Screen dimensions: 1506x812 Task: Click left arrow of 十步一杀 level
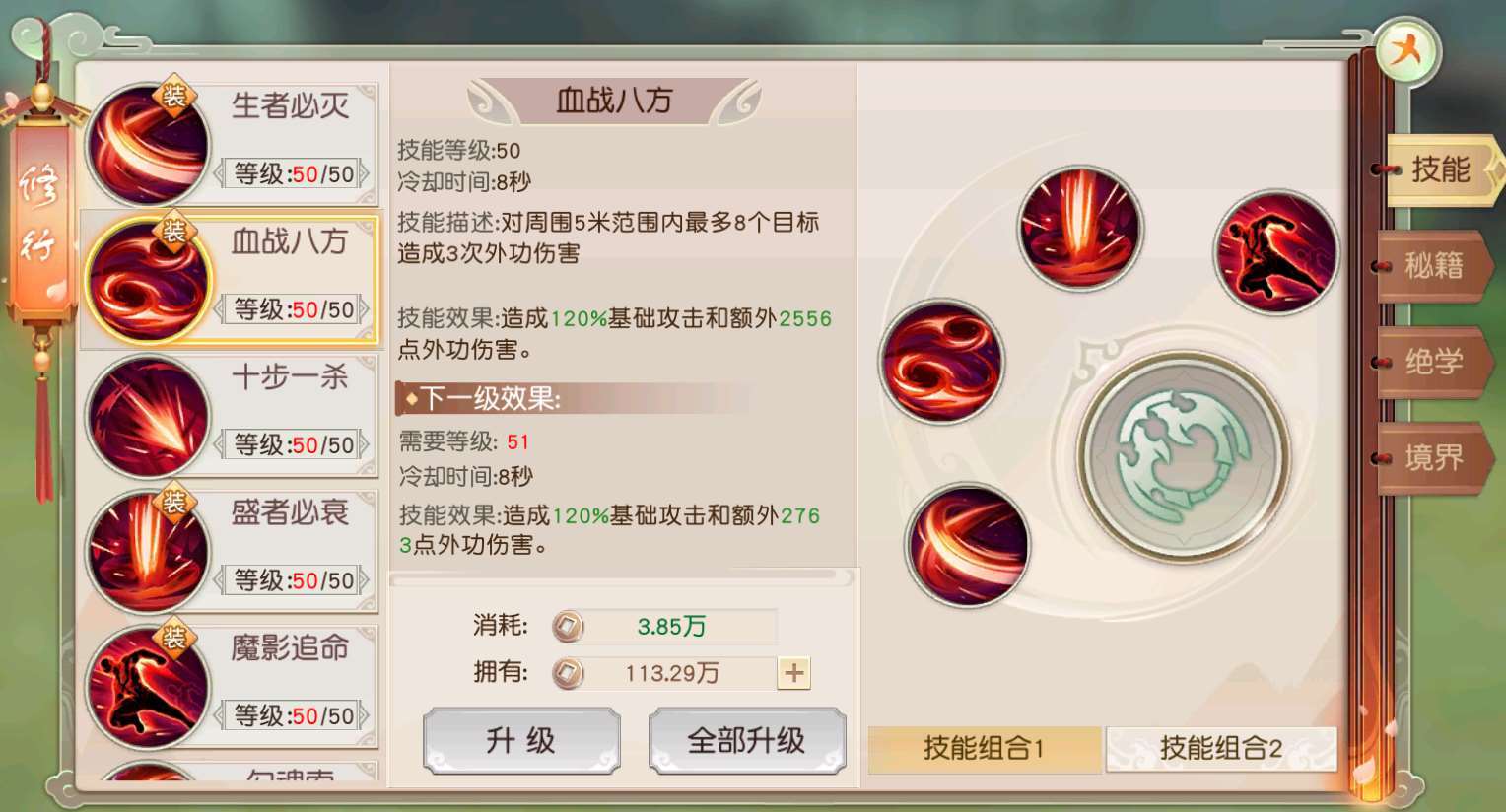pos(220,445)
